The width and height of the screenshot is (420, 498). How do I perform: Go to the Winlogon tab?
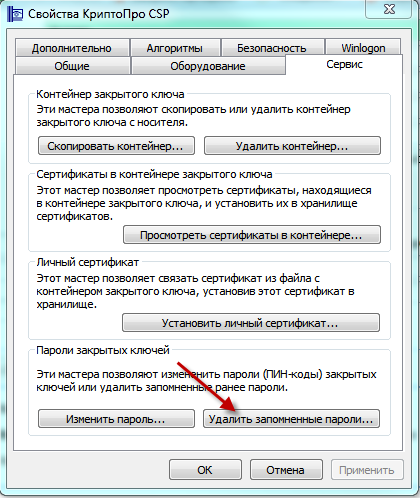(363, 48)
